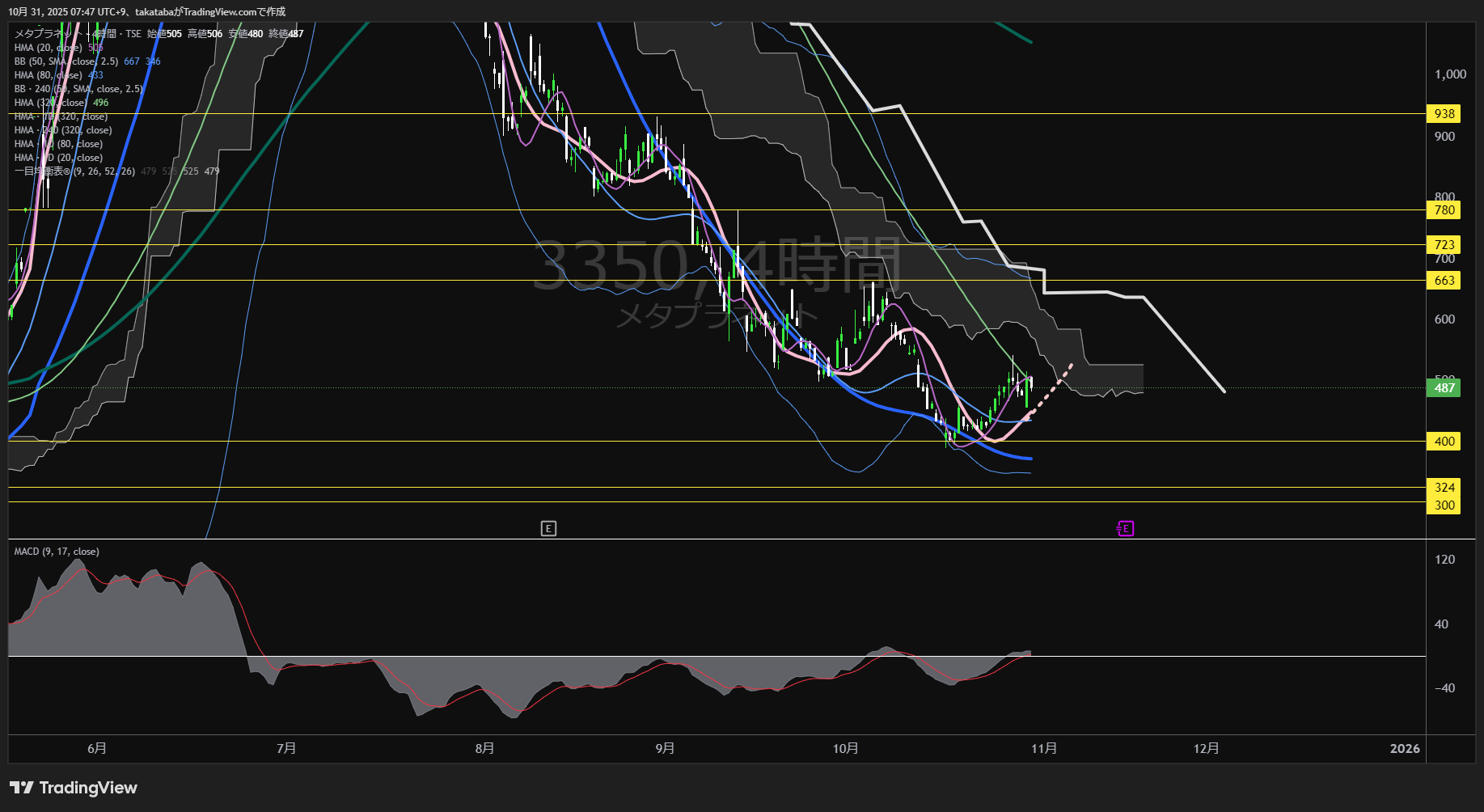This screenshot has height=812, width=1484.
Task: Select the BB (50, SMA, close, 2.5) legend
Action: [x=66, y=61]
